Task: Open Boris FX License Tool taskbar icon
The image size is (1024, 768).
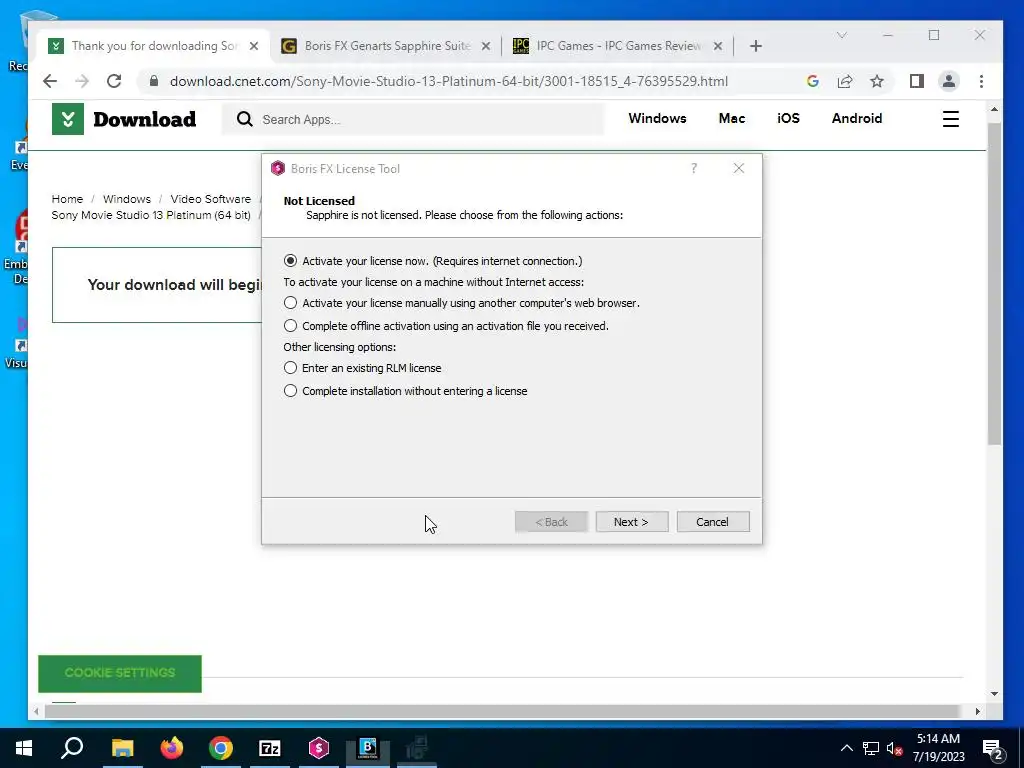Action: [x=368, y=748]
